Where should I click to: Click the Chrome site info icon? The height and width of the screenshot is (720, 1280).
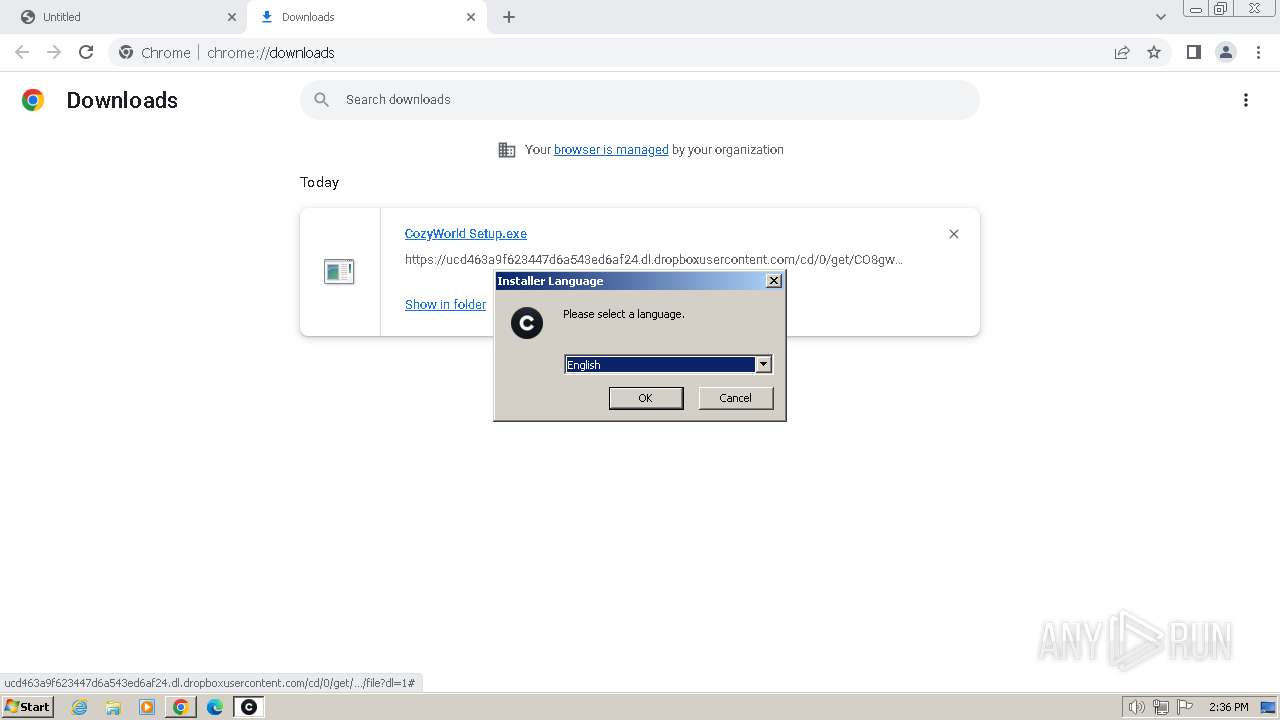pos(126,52)
